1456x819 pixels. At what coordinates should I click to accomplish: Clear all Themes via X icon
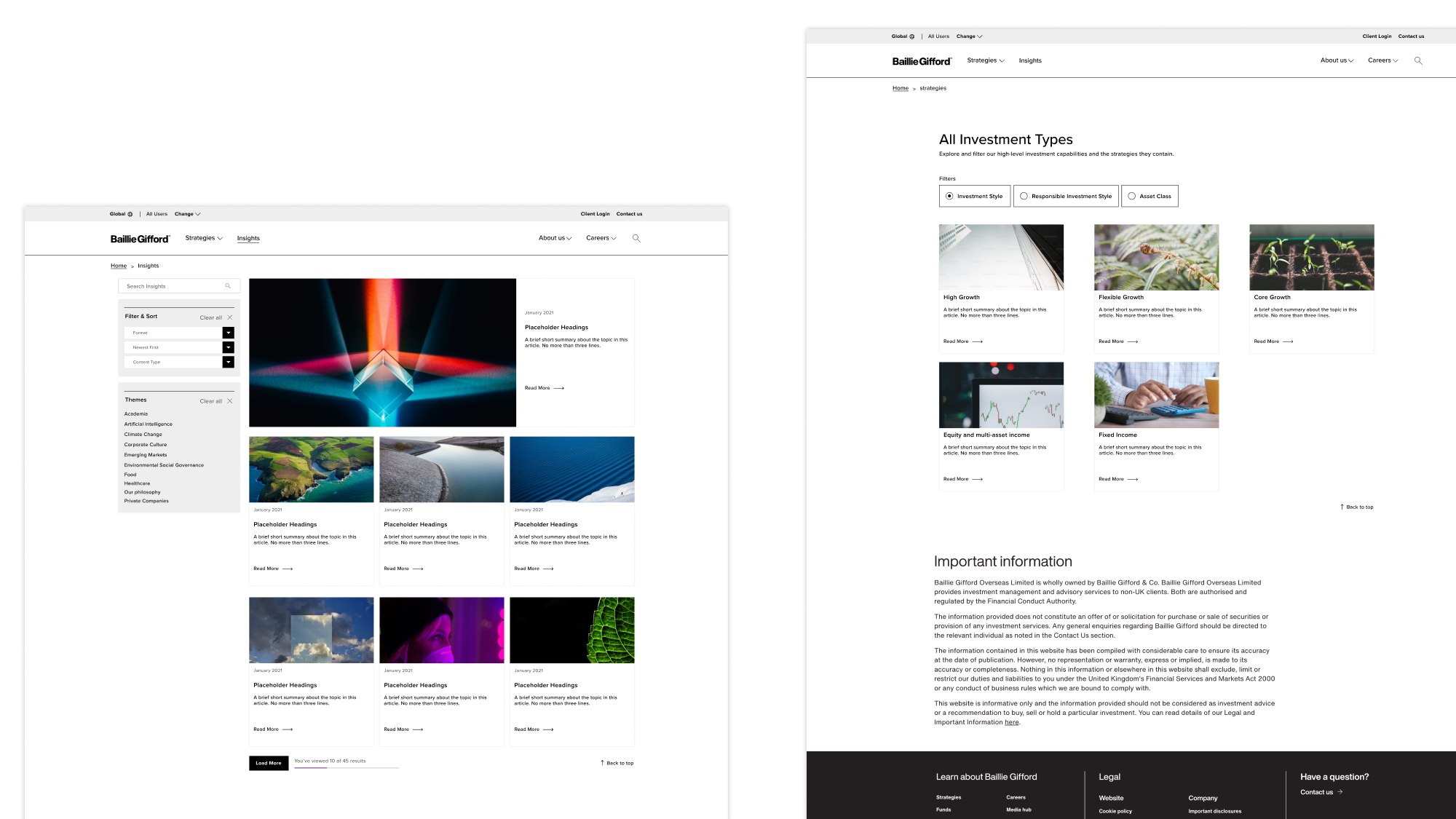tap(230, 401)
